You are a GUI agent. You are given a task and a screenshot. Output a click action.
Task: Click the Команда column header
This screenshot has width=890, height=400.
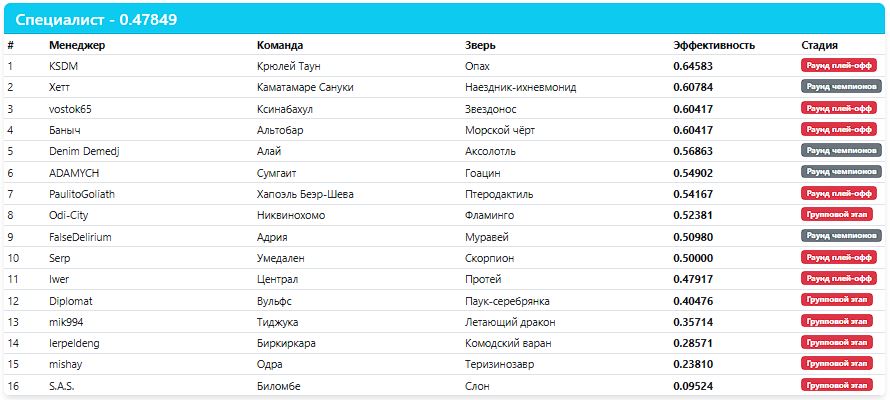(x=280, y=45)
